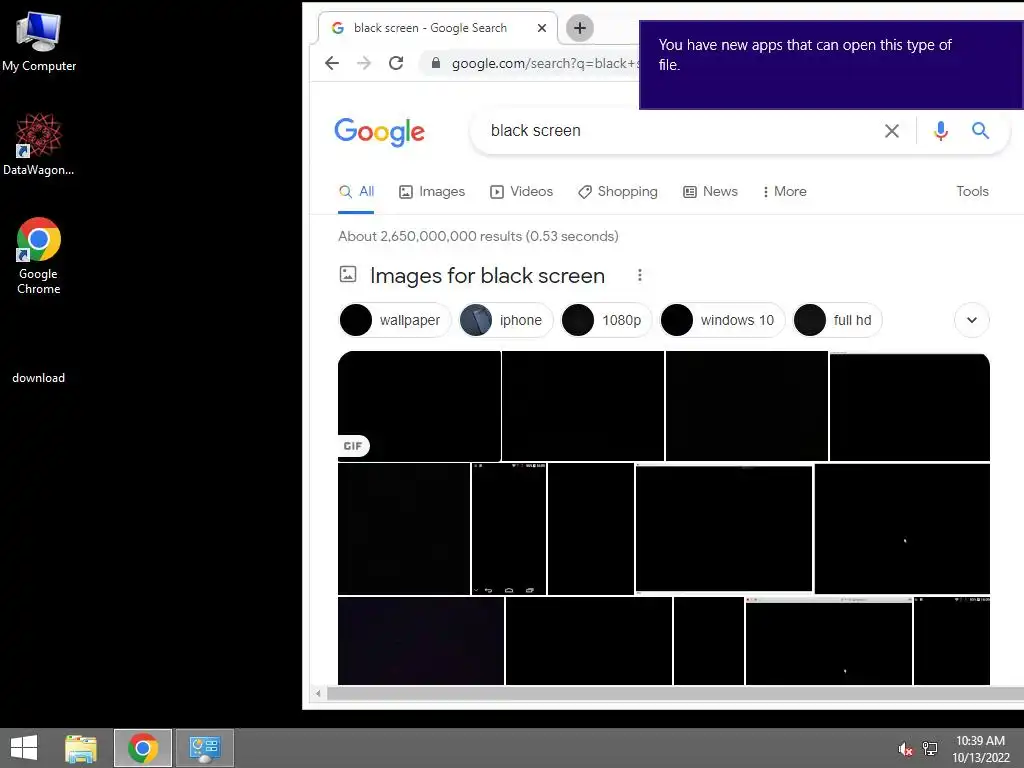The height and width of the screenshot is (768, 1024).
Task: Open Control Panel taskbar icon
Action: click(x=205, y=748)
